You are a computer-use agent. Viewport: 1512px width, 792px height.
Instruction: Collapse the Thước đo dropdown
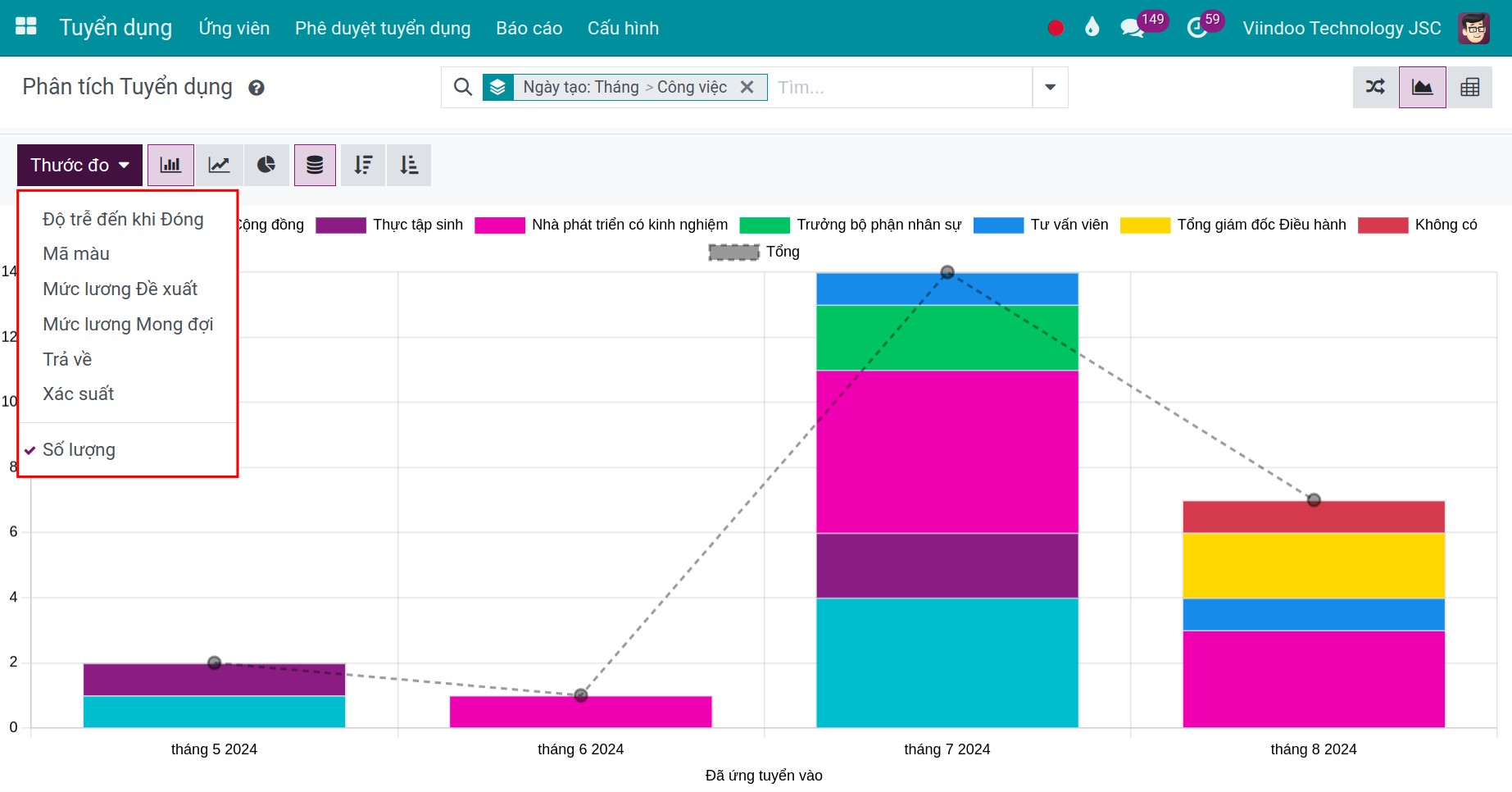79,165
